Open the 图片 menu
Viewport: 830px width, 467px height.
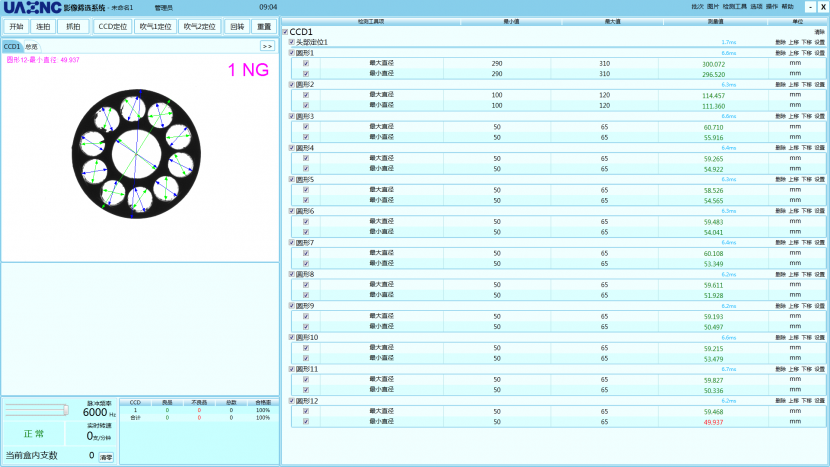tap(712, 7)
